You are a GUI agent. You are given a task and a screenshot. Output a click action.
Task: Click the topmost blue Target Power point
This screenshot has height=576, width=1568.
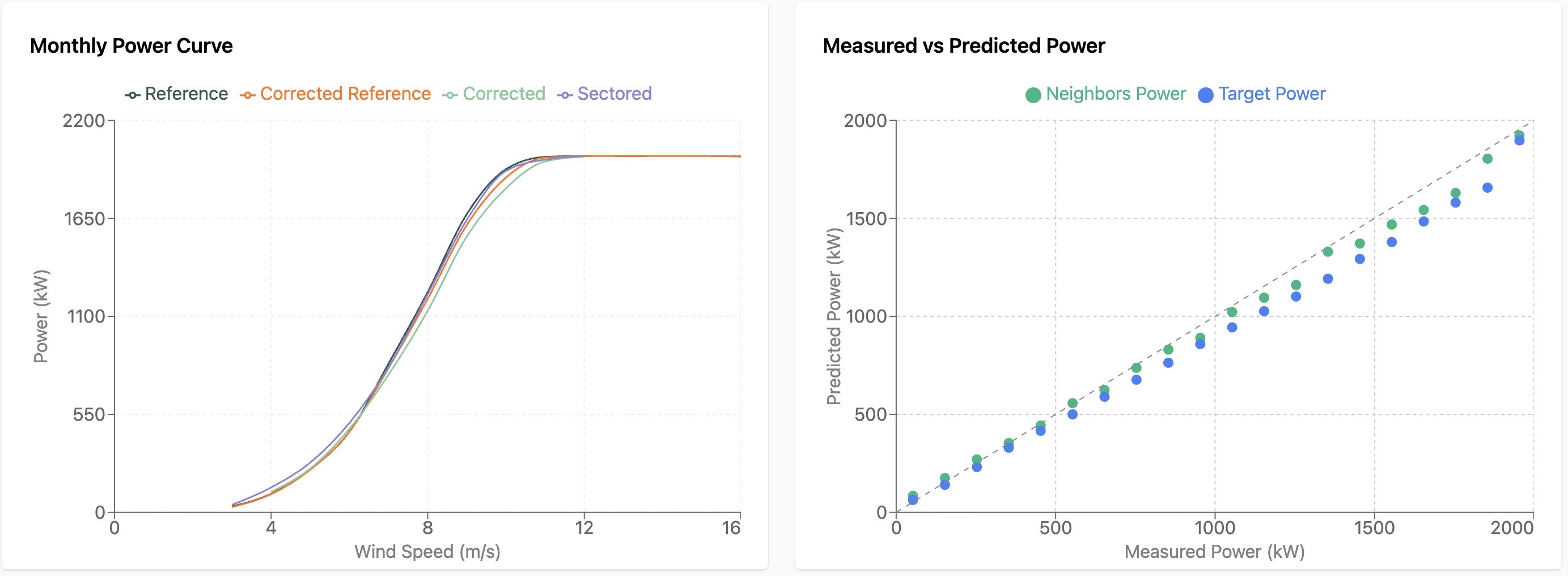1519,141
